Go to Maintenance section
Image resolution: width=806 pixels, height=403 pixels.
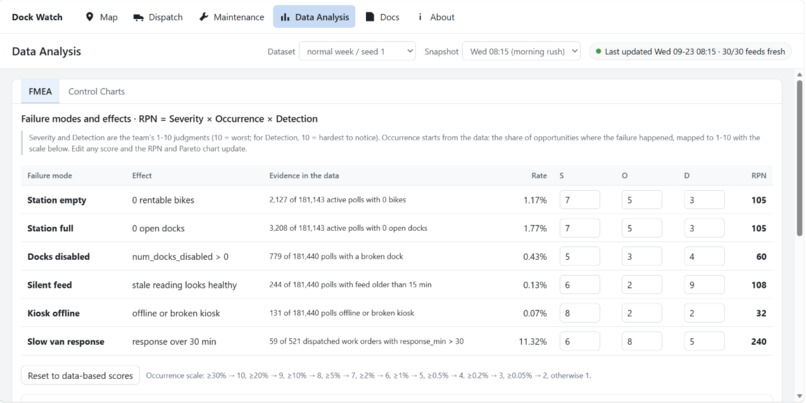tap(231, 17)
